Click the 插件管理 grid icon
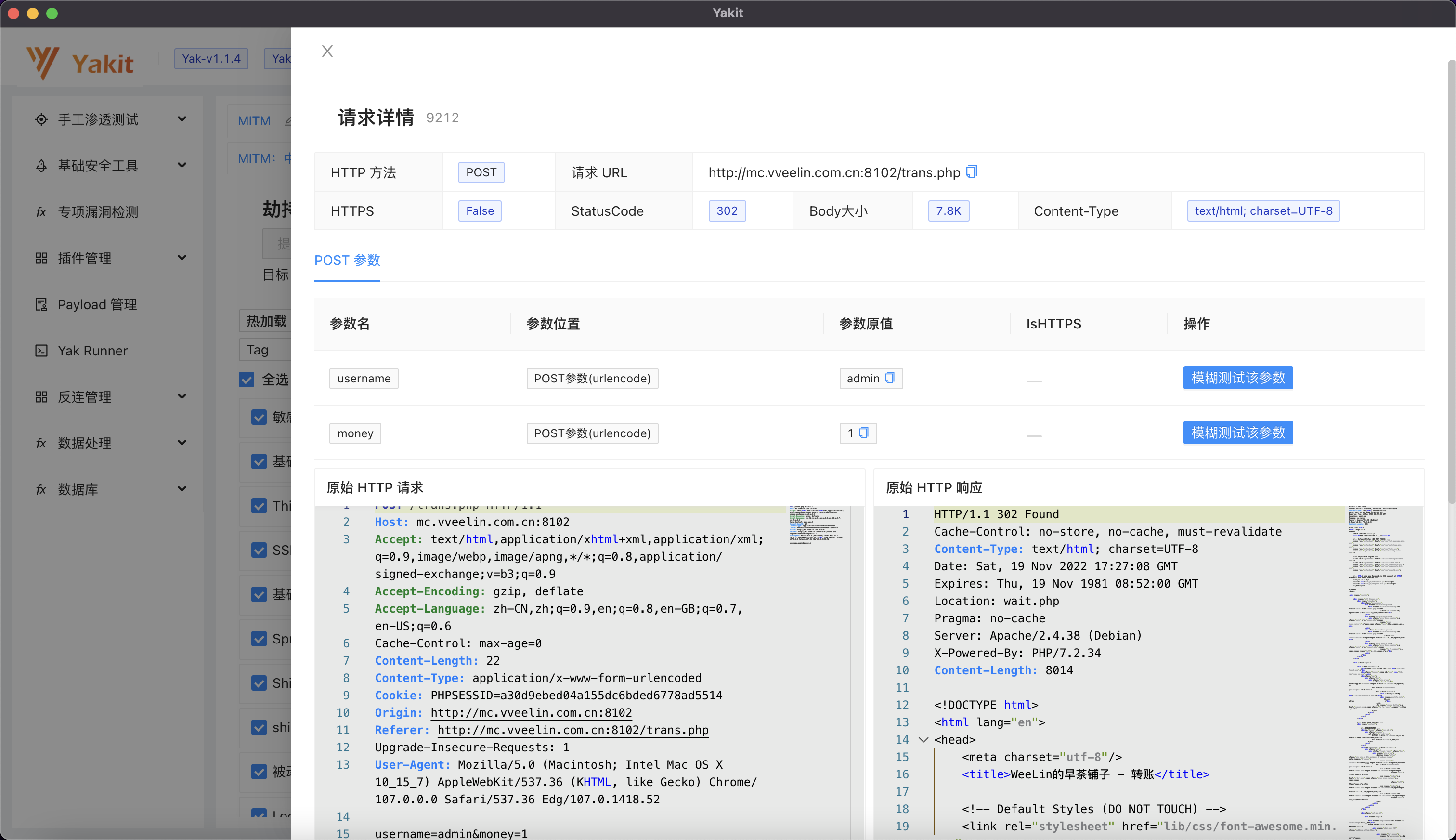 (x=41, y=258)
